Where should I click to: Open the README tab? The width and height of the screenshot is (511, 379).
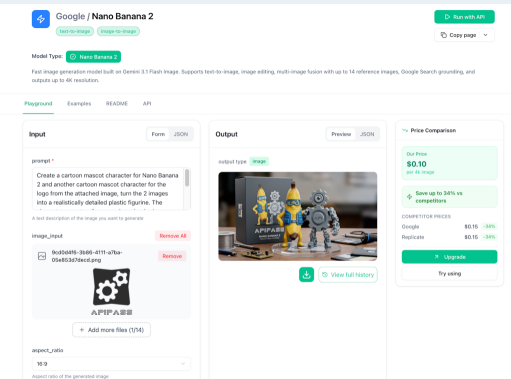click(x=117, y=104)
